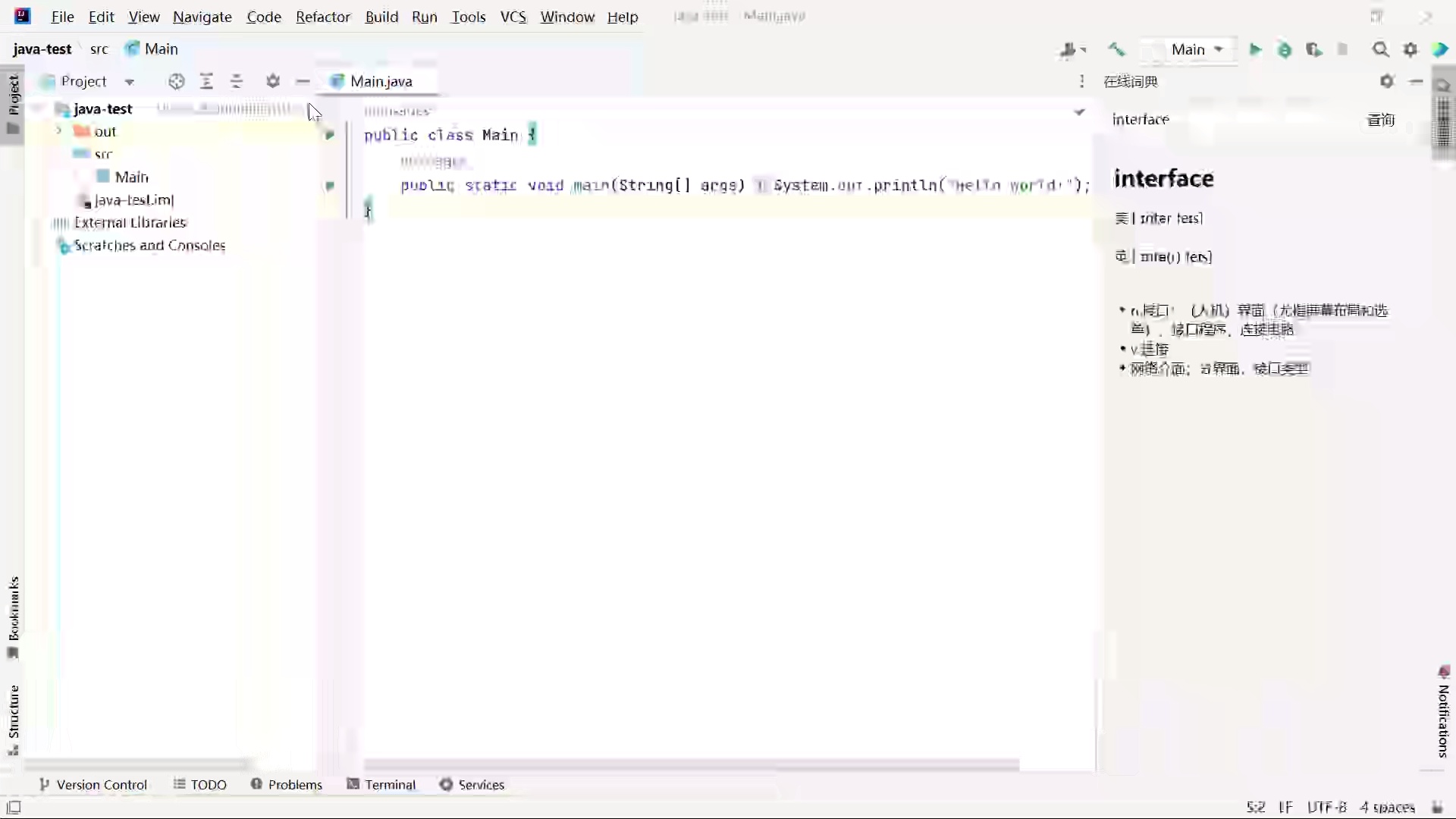1456x819 pixels.
Task: Debug the current run configuration
Action: [x=1285, y=49]
